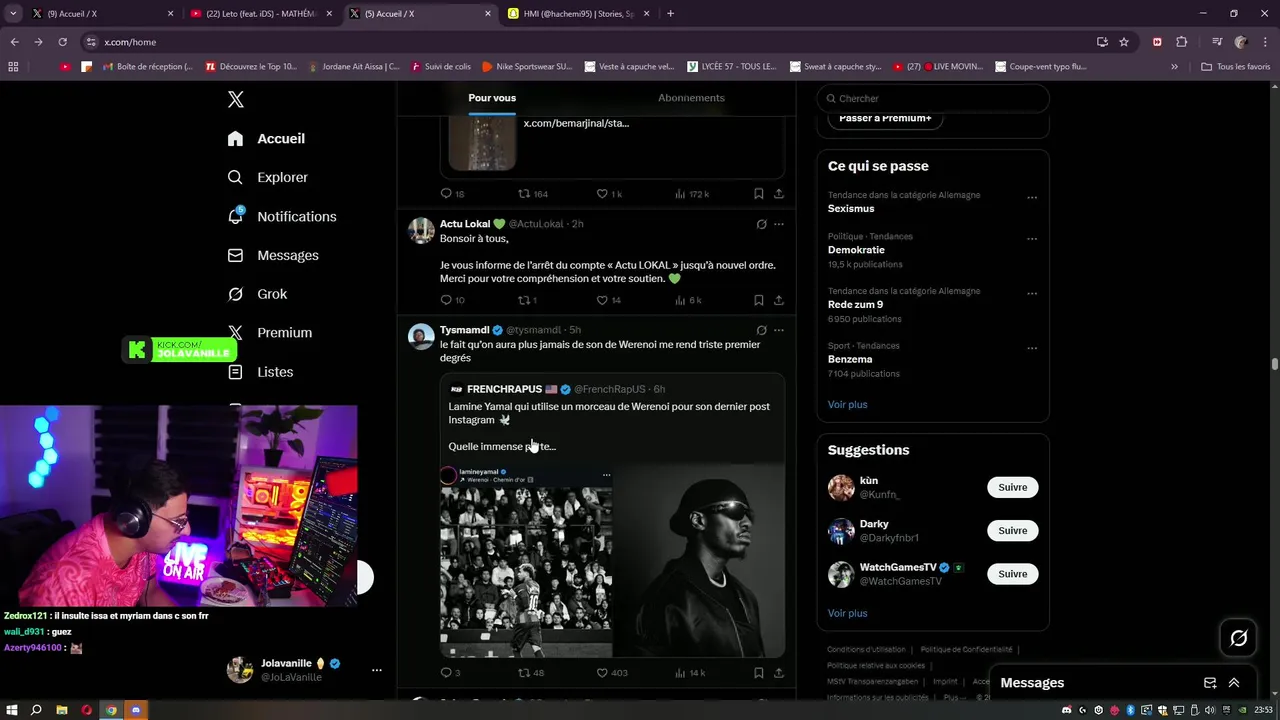Viewport: 1280px width, 720px height.
Task: Open Rede zum 9 trend options
Action: pyautogui.click(x=1032, y=293)
